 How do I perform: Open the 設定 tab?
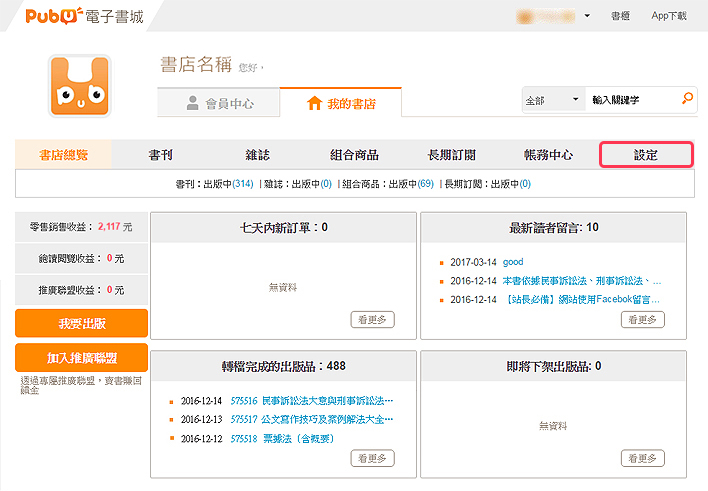646,155
